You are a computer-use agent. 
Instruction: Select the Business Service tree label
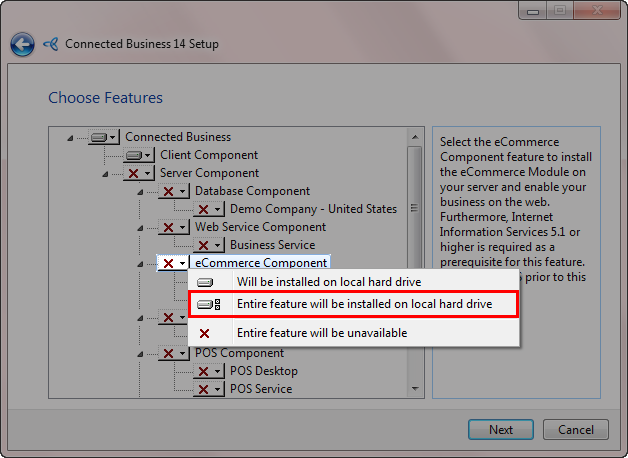(272, 245)
